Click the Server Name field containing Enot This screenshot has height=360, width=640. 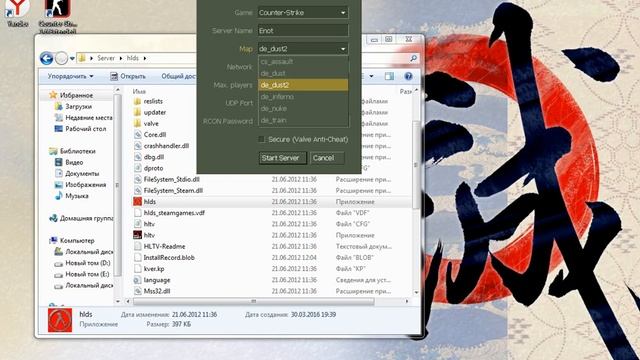[303, 31]
